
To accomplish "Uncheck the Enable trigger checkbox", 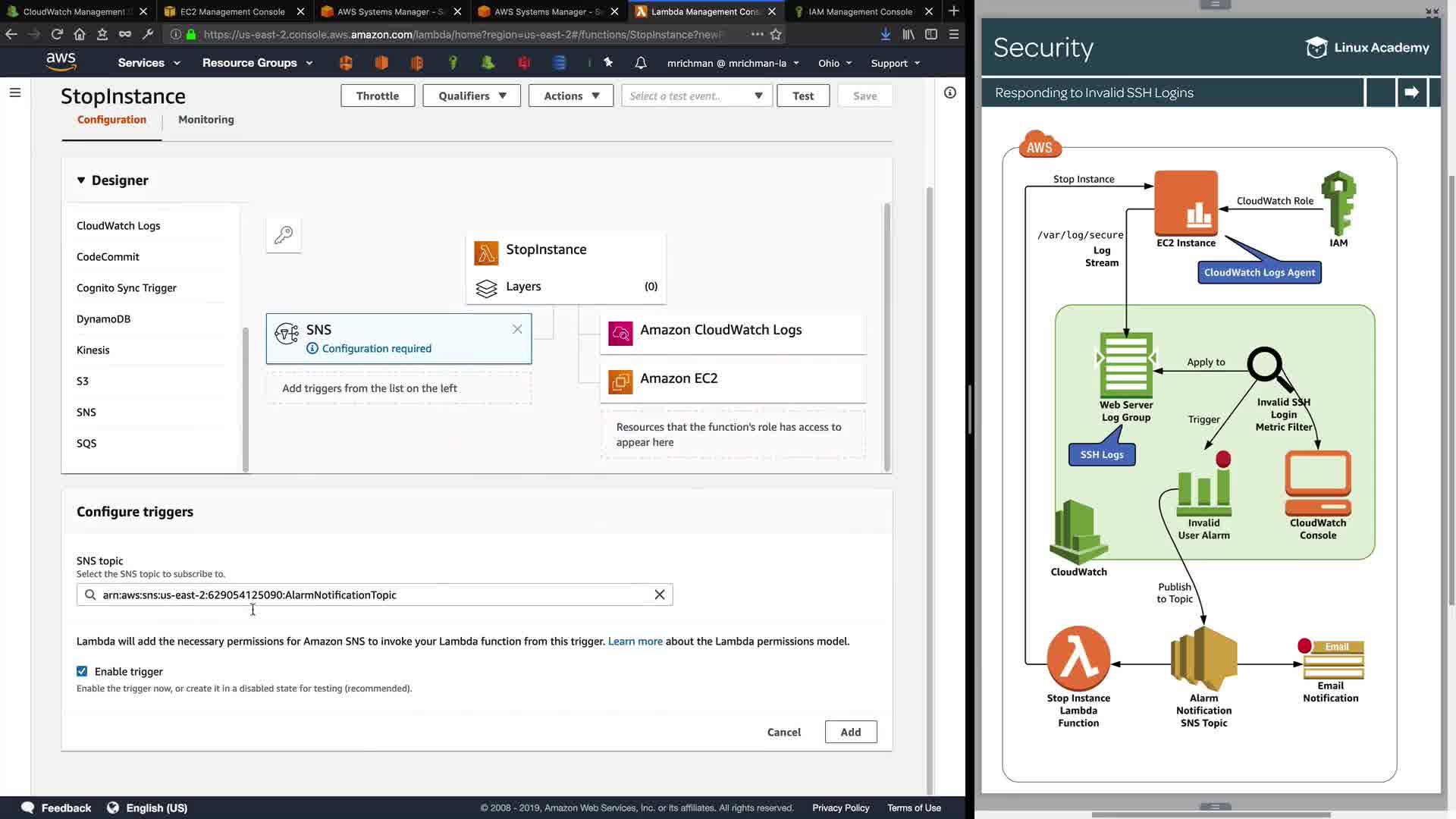I will [x=82, y=671].
